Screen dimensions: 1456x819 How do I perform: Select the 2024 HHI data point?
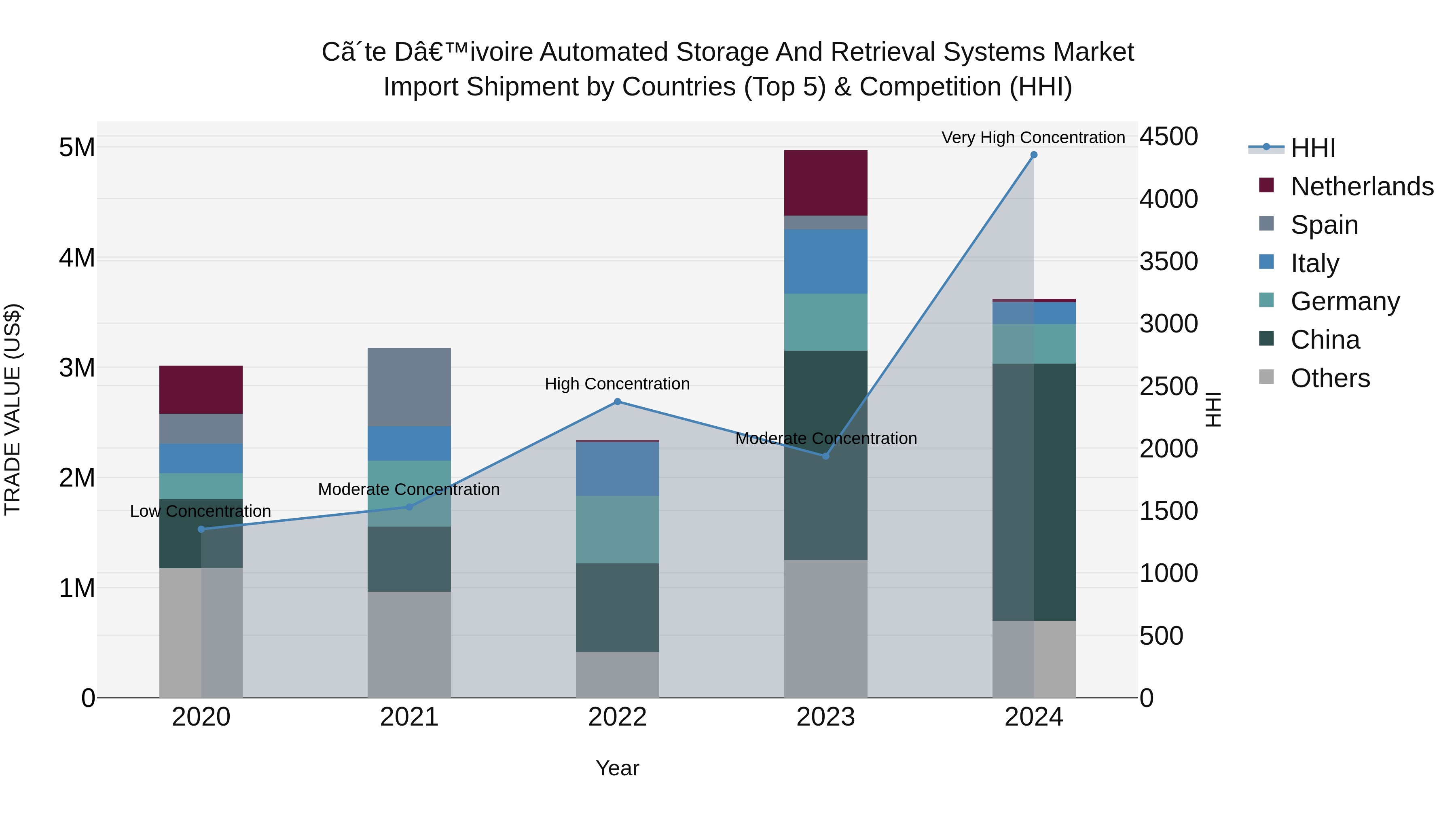coord(1034,155)
